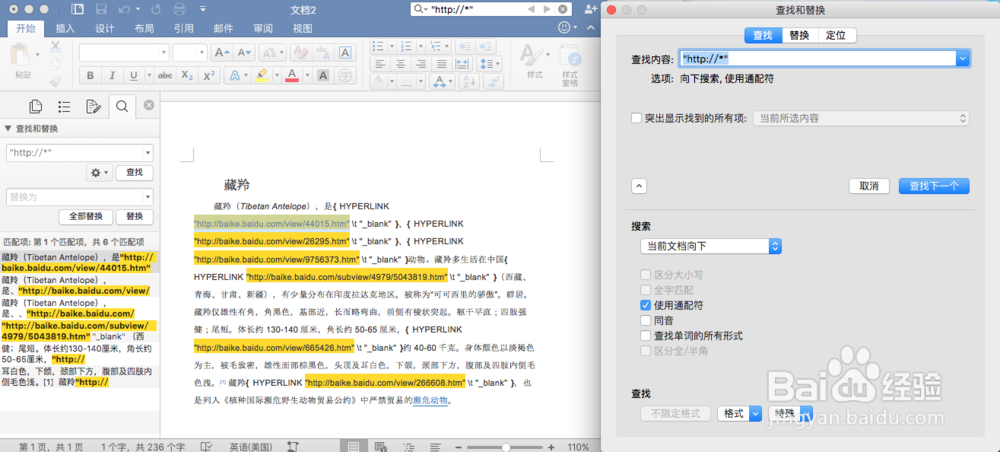Open the reviewing pane icon in sidebar
This screenshot has width=1000, height=452.
(x=93, y=106)
